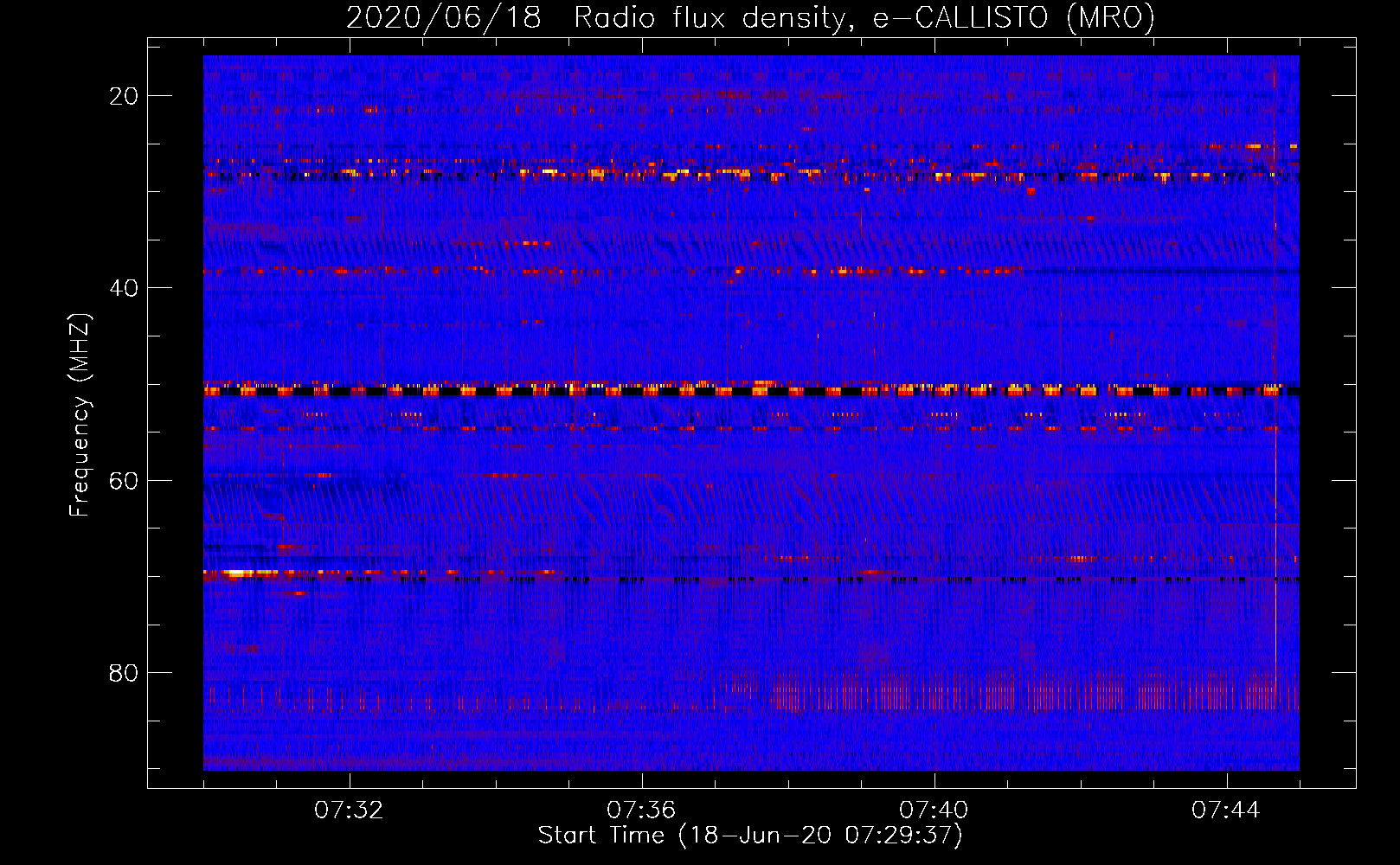Click the 07:32 time tick label
The height and width of the screenshot is (865, 1400).
[x=349, y=811]
